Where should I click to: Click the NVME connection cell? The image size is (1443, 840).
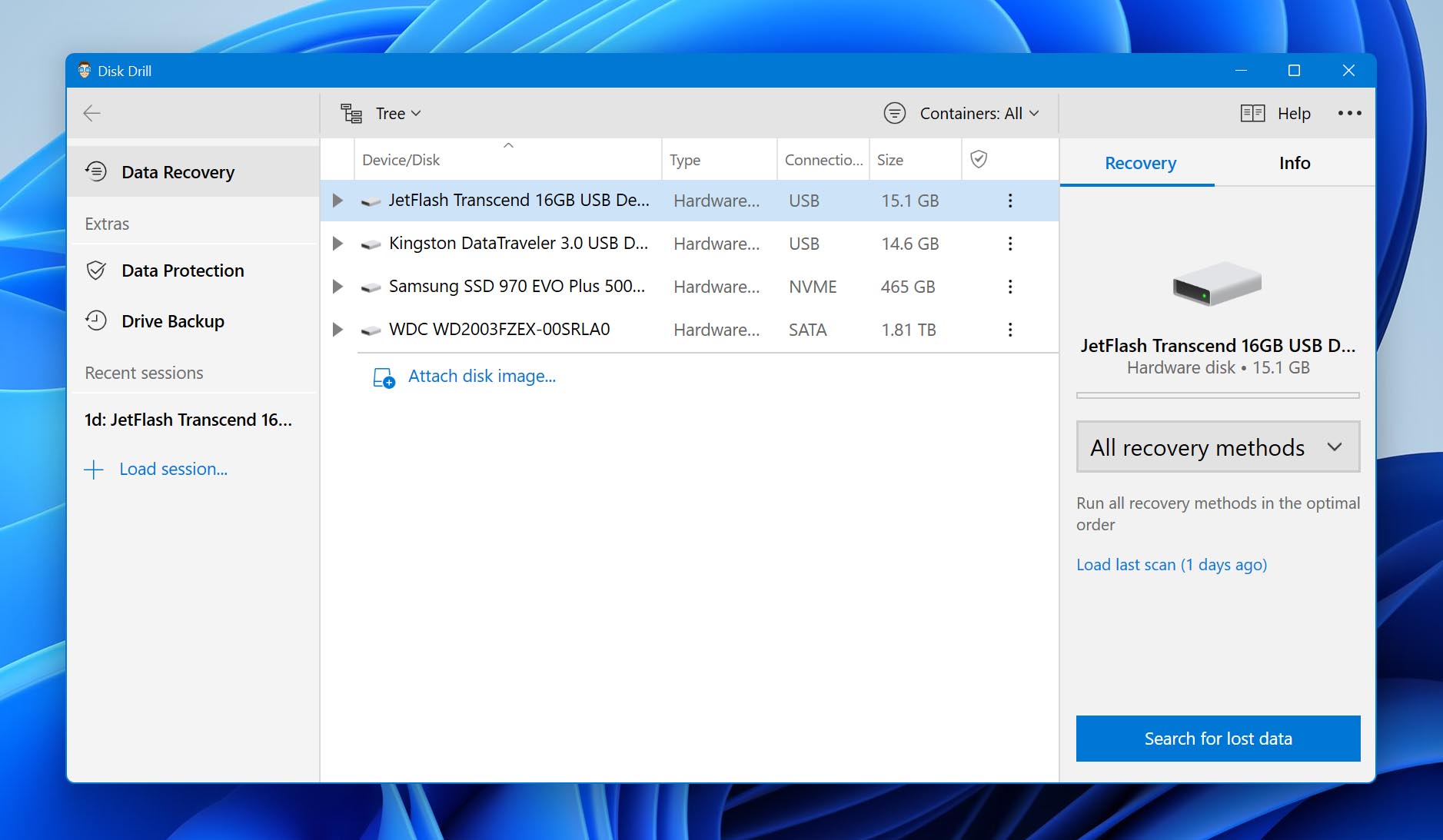pyautogui.click(x=813, y=287)
